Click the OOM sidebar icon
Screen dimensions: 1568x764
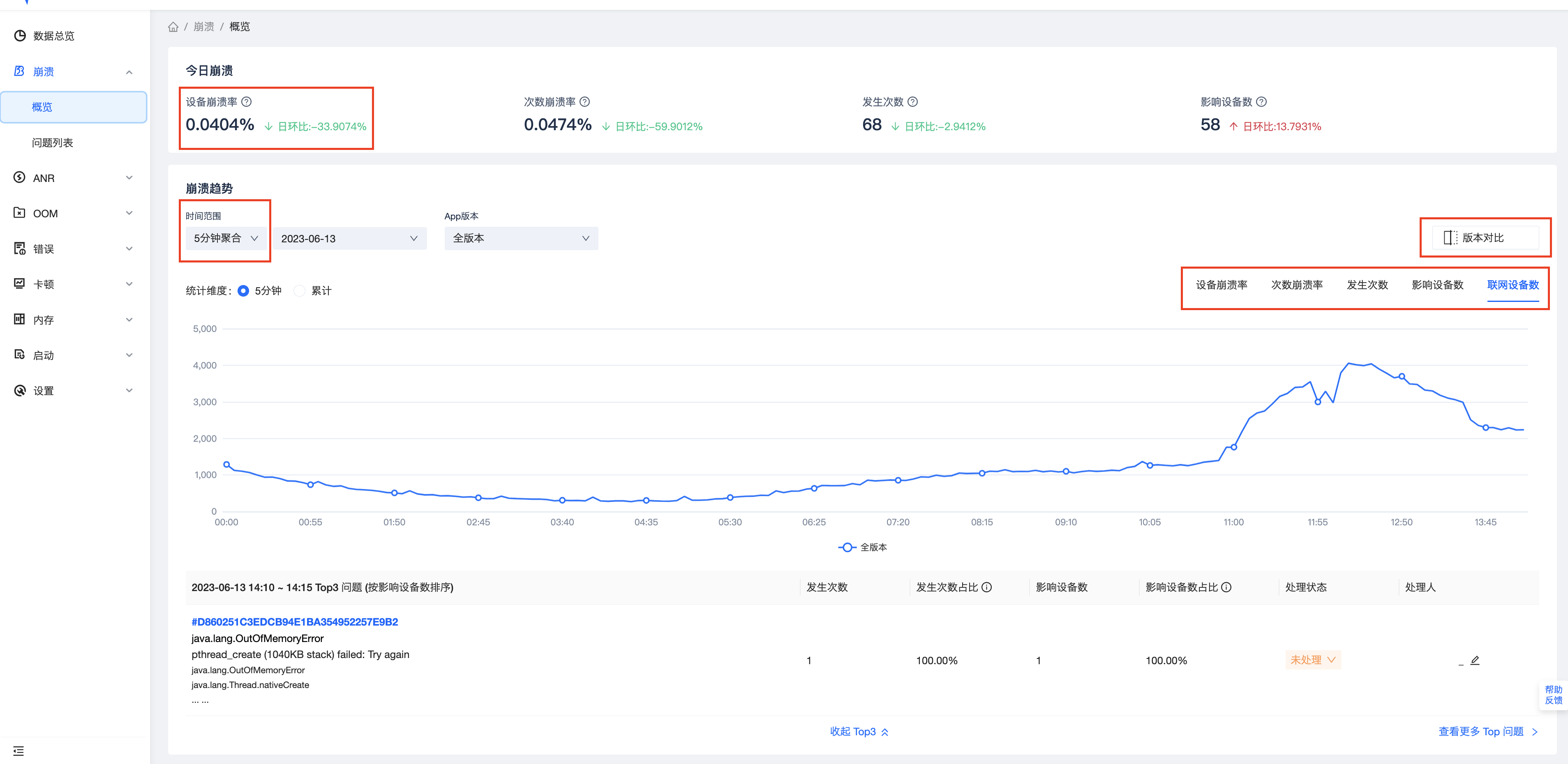coord(19,213)
